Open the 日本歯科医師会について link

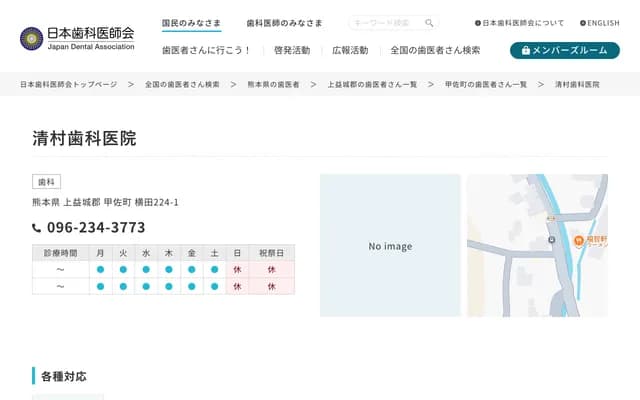coord(521,23)
